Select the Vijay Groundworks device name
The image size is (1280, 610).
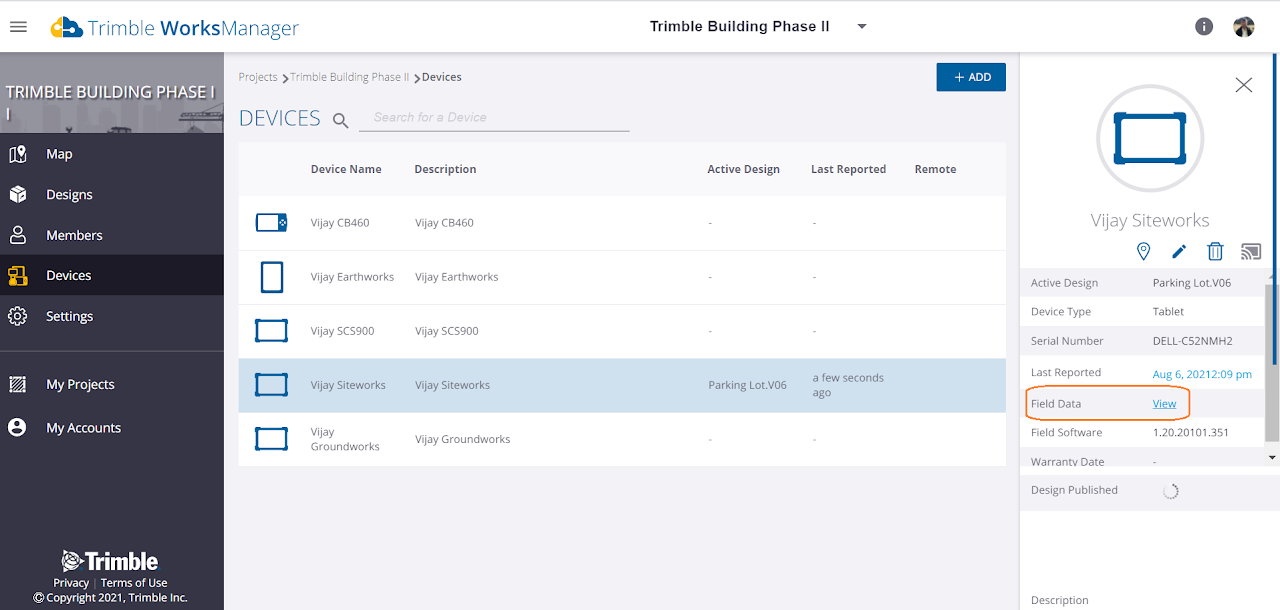345,439
